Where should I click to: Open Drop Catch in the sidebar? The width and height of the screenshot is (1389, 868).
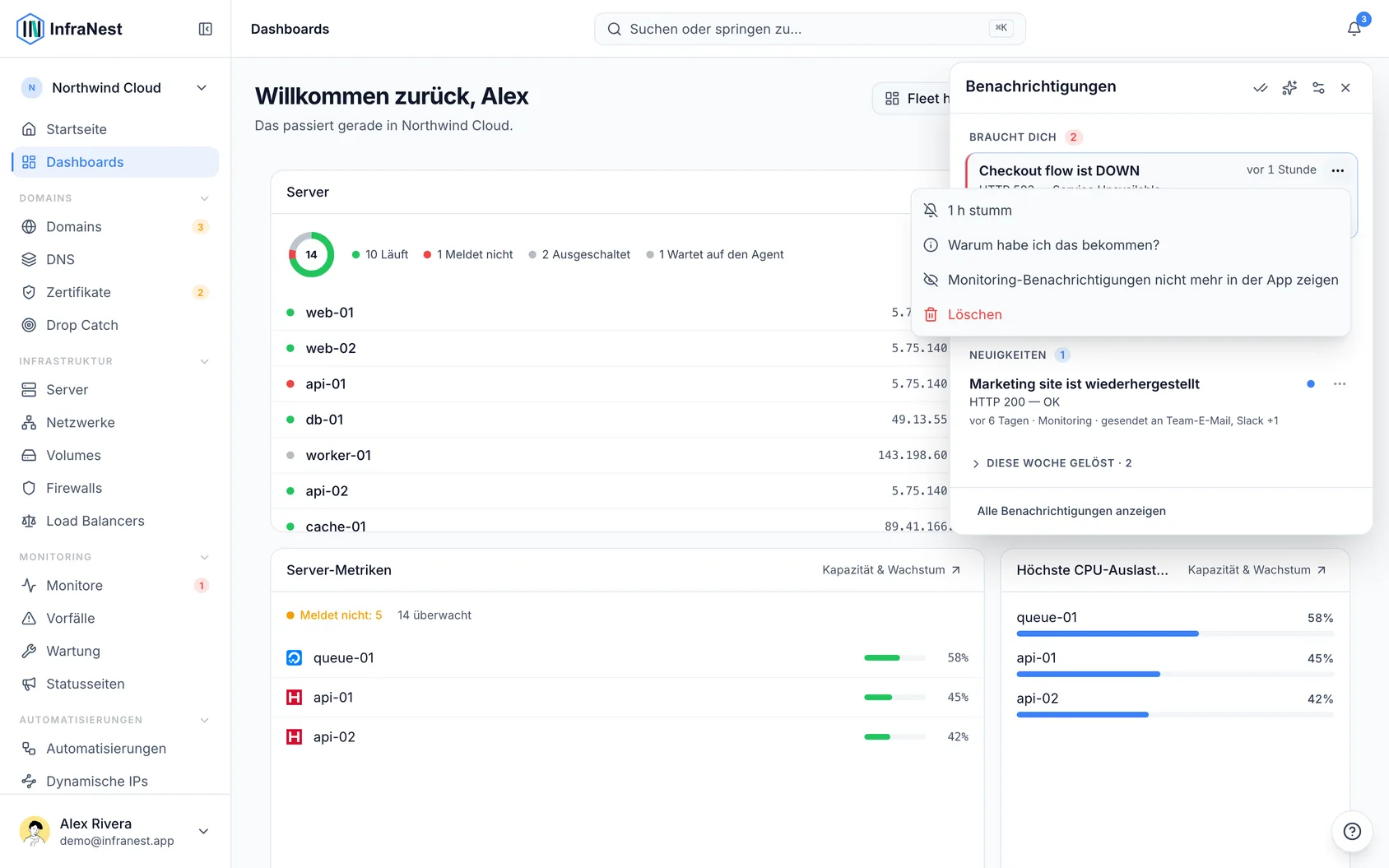tap(115, 325)
